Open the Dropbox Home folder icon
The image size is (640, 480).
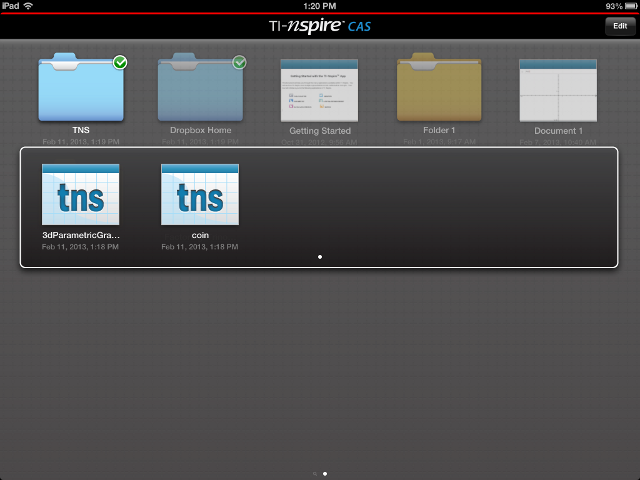pos(200,90)
